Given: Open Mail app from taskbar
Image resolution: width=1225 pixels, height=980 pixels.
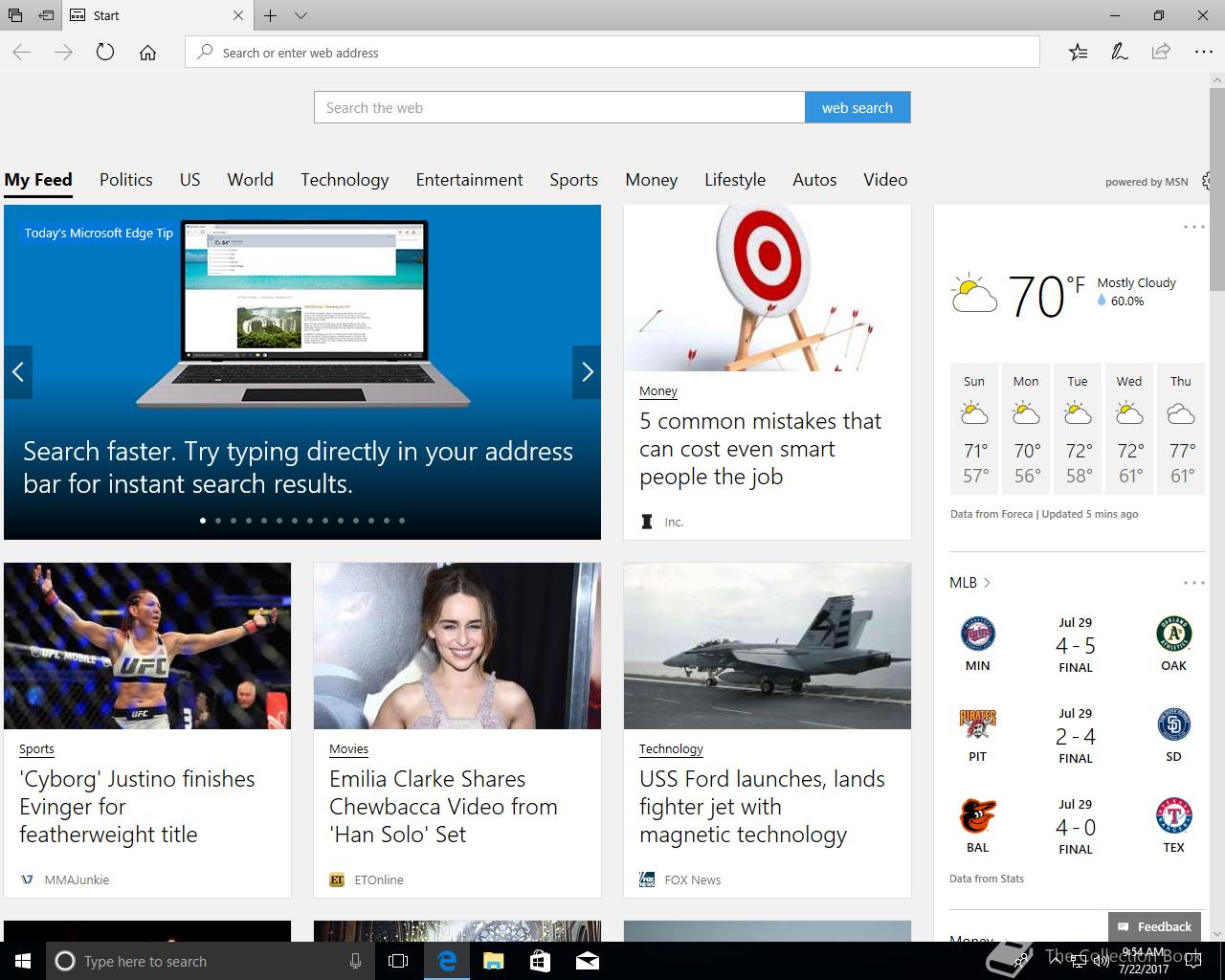Looking at the screenshot, I should (588, 961).
